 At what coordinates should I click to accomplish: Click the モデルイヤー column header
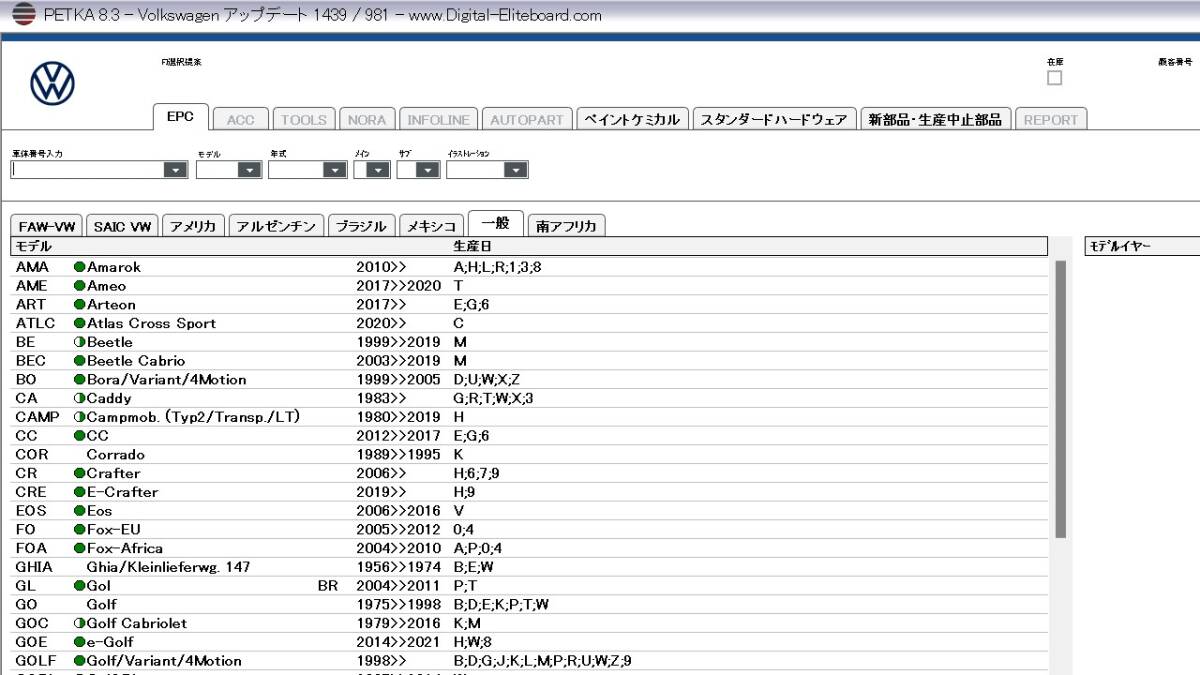[1142, 246]
